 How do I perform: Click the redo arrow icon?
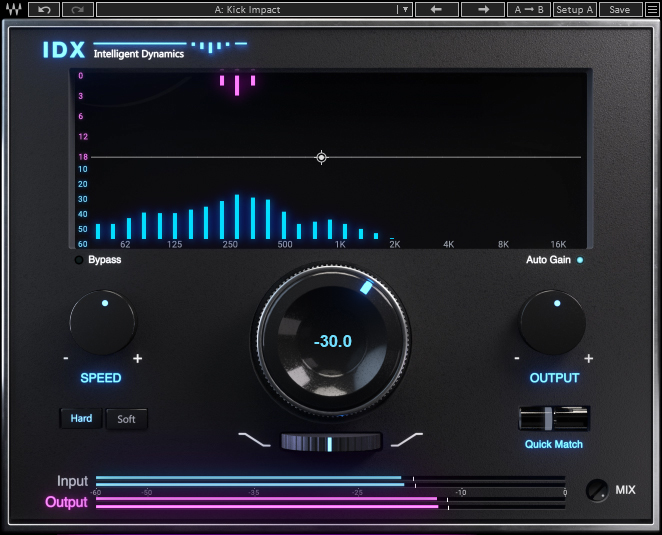pyautogui.click(x=77, y=10)
